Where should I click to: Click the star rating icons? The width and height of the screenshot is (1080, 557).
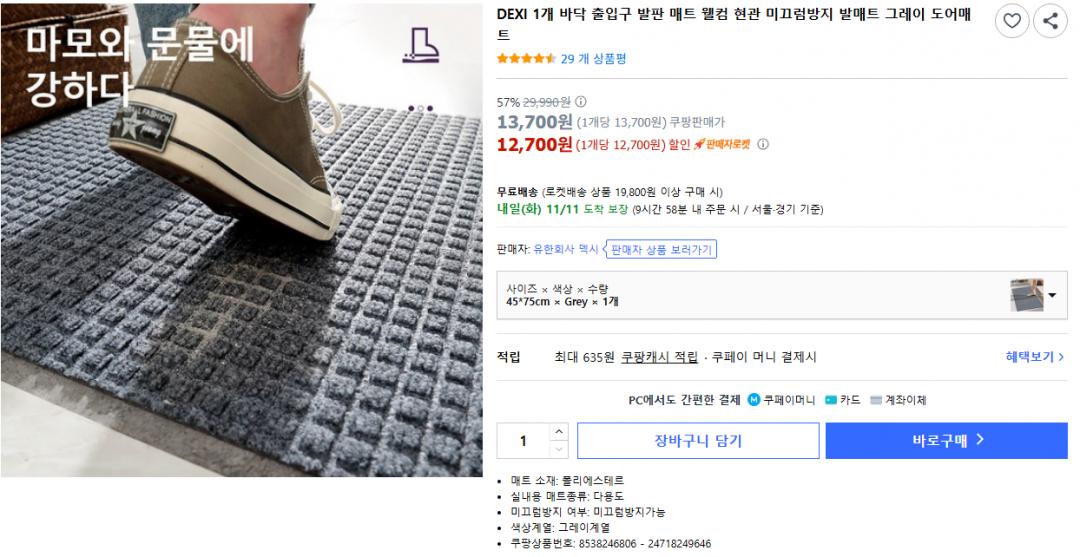[526, 59]
